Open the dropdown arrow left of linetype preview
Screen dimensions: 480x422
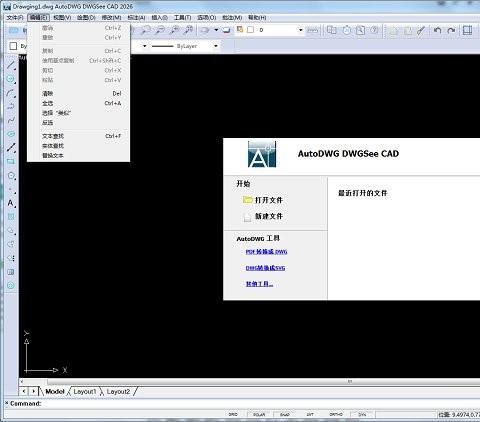point(145,46)
